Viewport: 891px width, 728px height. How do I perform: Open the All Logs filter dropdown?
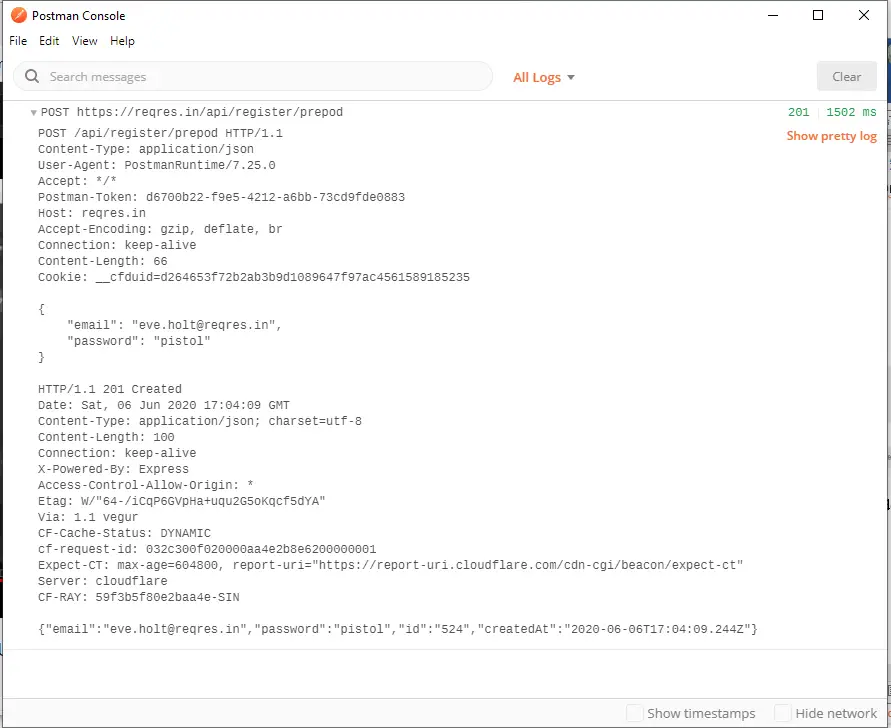coord(544,77)
